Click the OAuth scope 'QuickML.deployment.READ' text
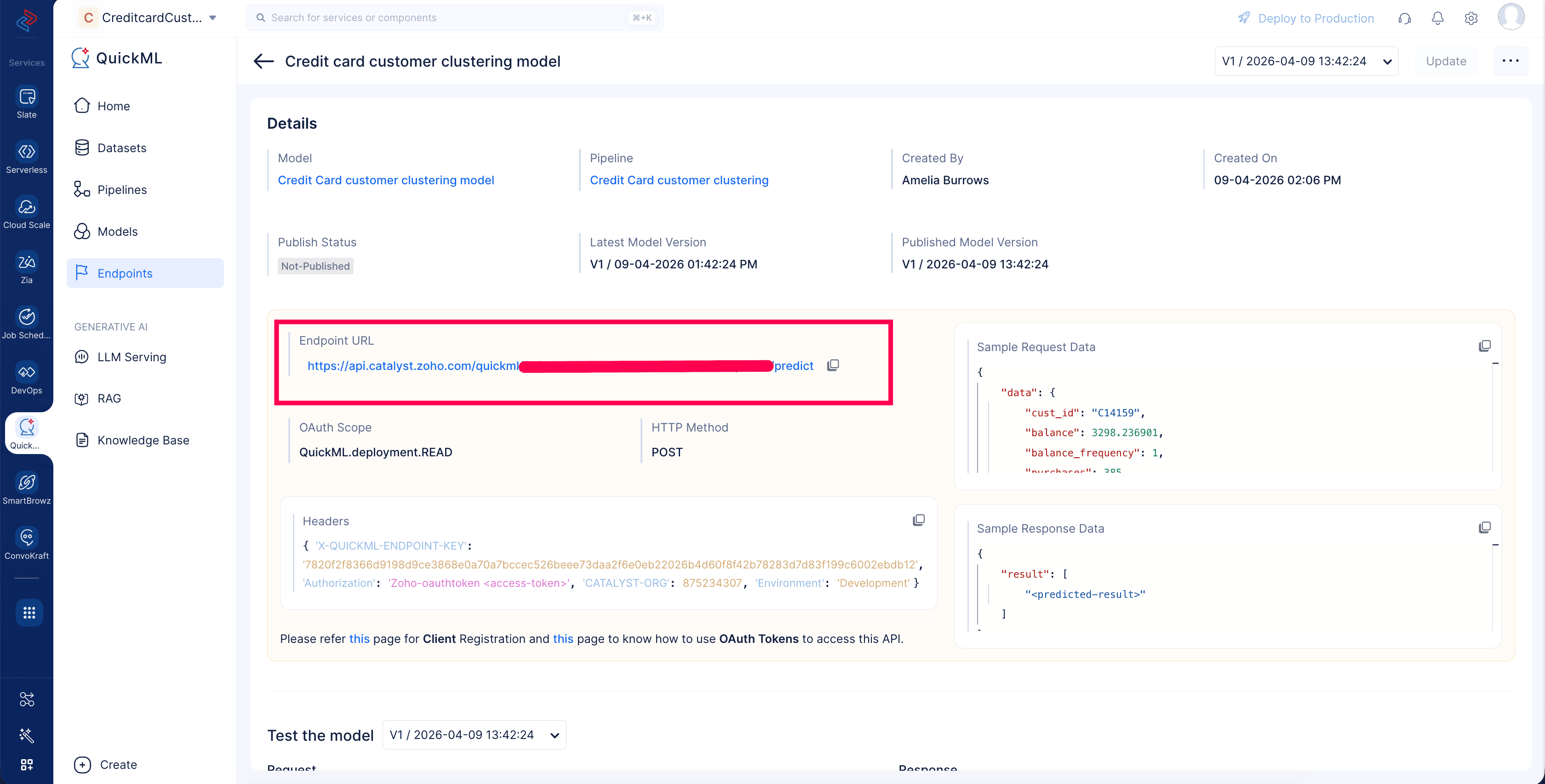 376,452
